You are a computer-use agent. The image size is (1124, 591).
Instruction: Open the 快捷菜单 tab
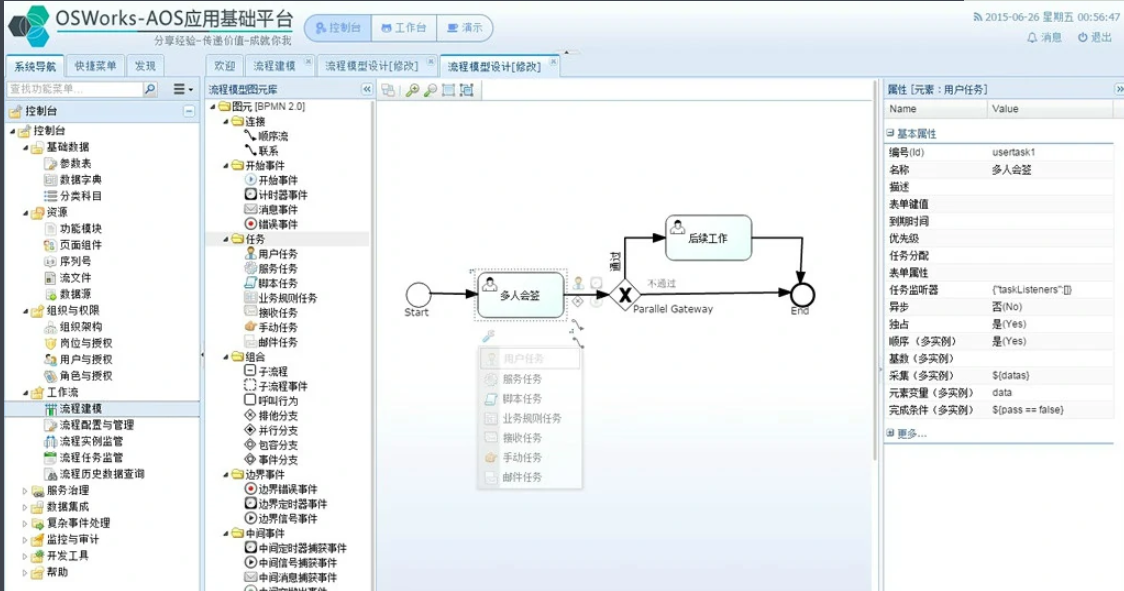(x=95, y=66)
